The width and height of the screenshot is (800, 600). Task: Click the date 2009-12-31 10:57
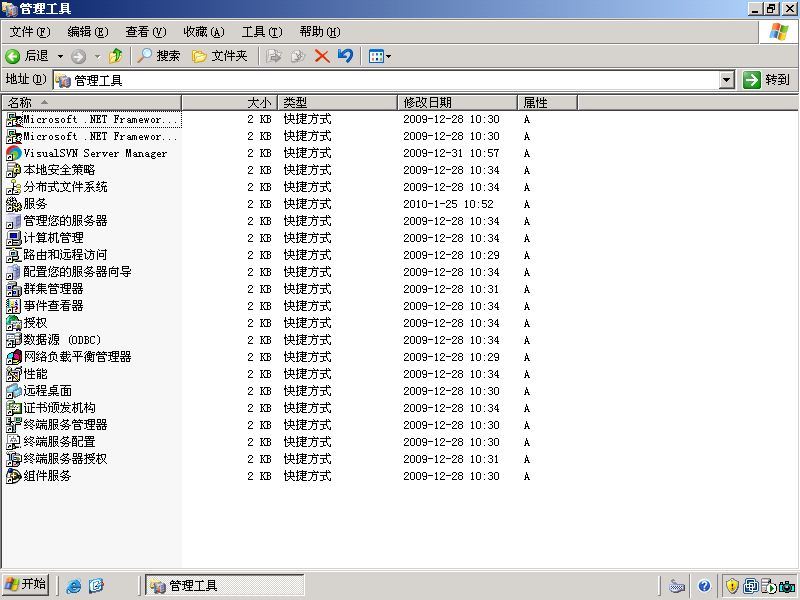[x=451, y=153]
